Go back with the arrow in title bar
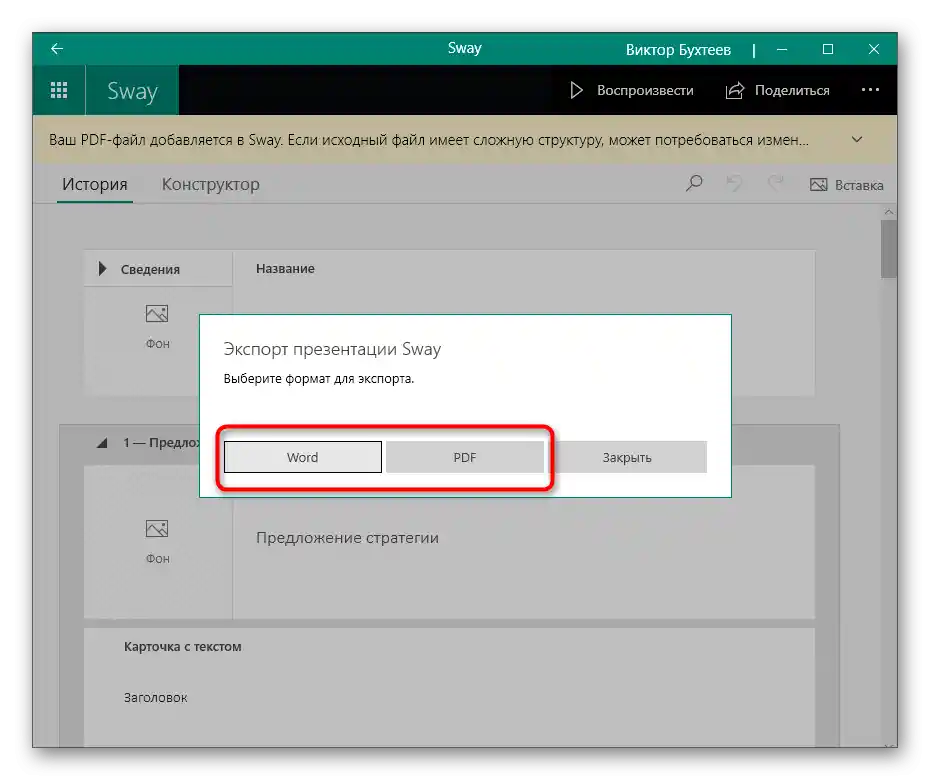This screenshot has width=930, height=780. point(57,49)
